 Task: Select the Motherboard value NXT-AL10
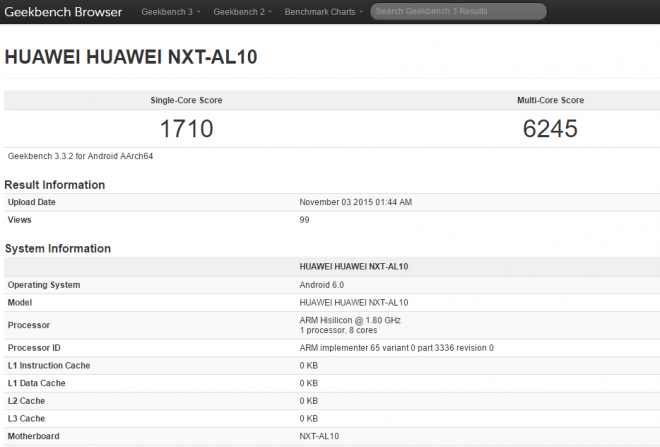coord(319,436)
